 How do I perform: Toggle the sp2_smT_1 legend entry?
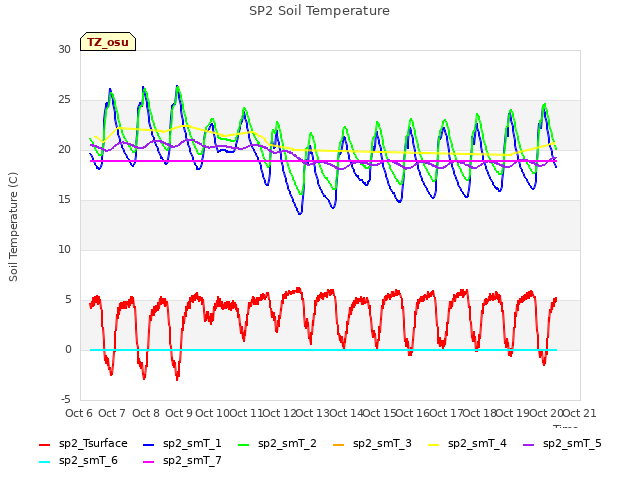(x=182, y=443)
